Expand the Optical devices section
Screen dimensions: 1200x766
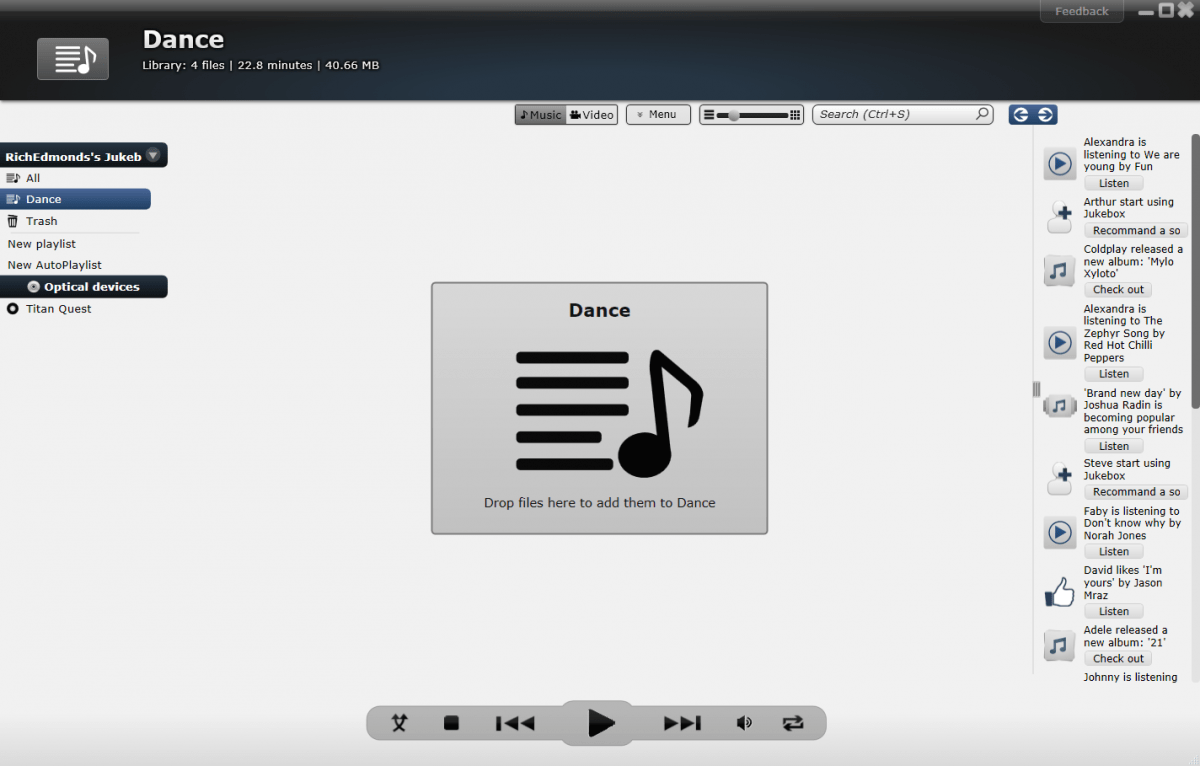84,286
